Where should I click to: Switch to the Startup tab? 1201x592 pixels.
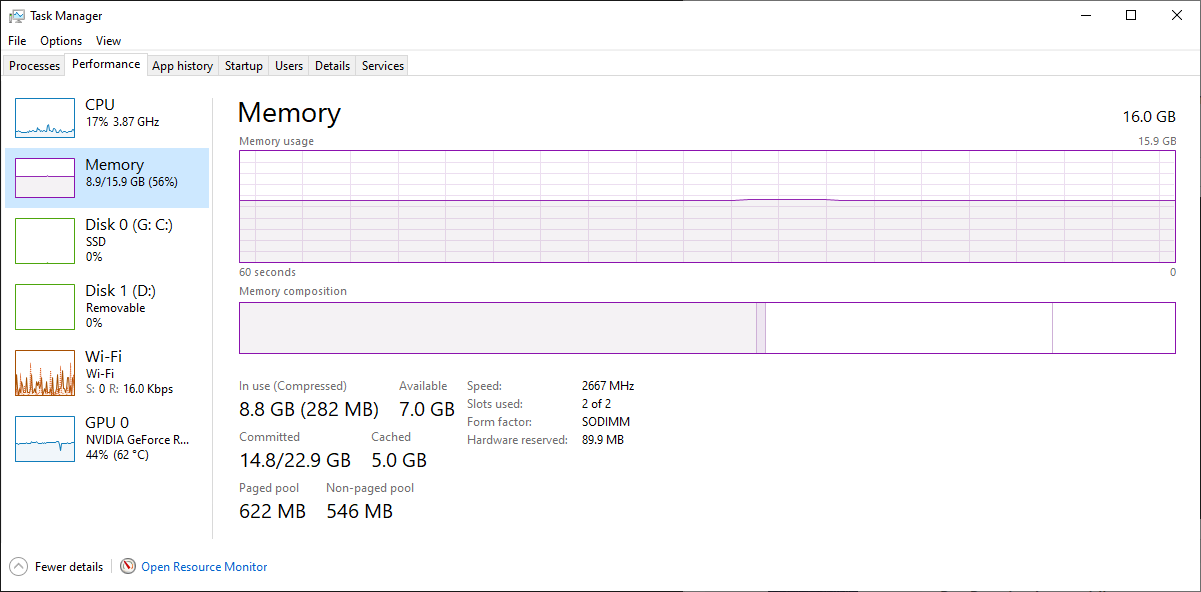[x=244, y=66]
